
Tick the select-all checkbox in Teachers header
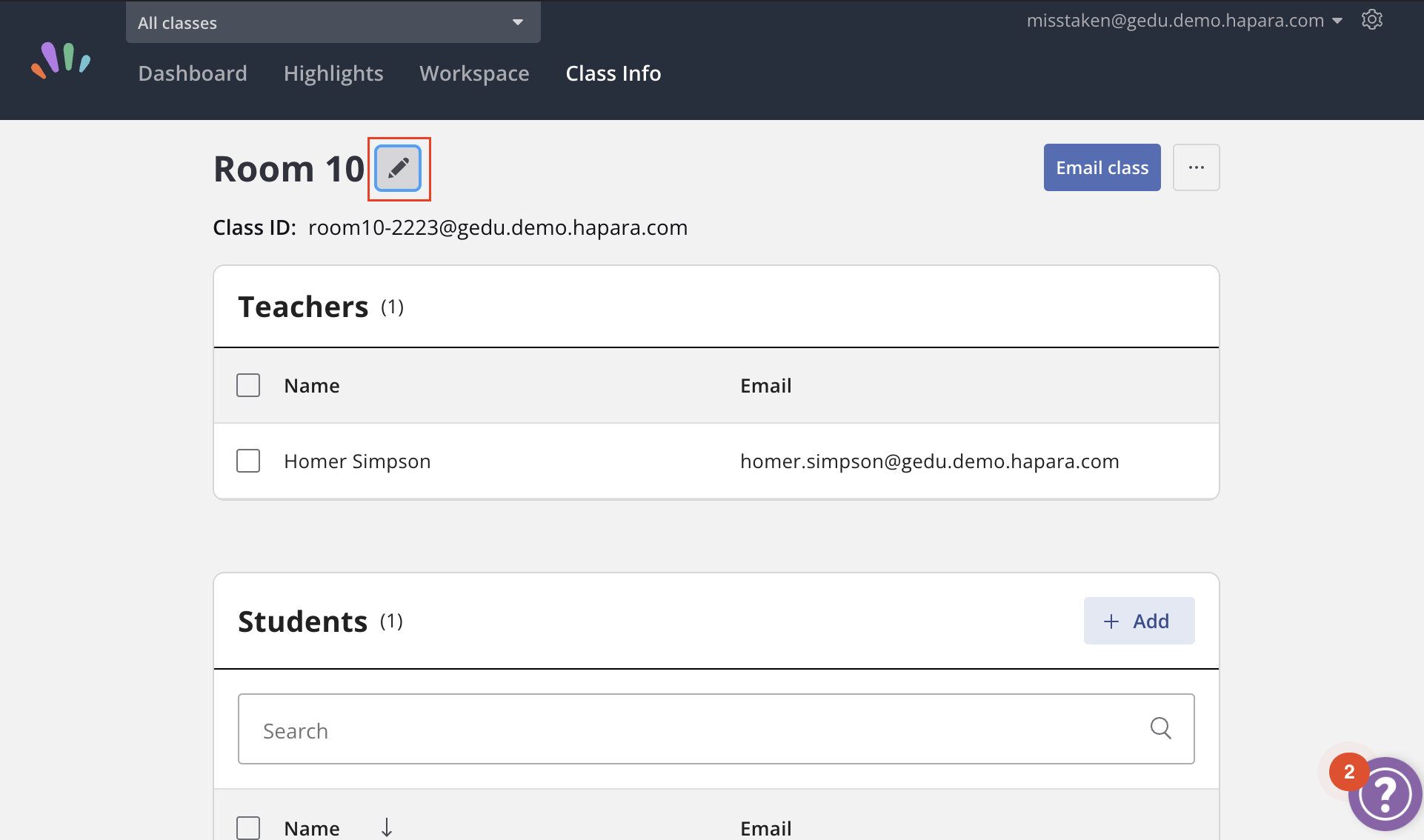click(248, 385)
